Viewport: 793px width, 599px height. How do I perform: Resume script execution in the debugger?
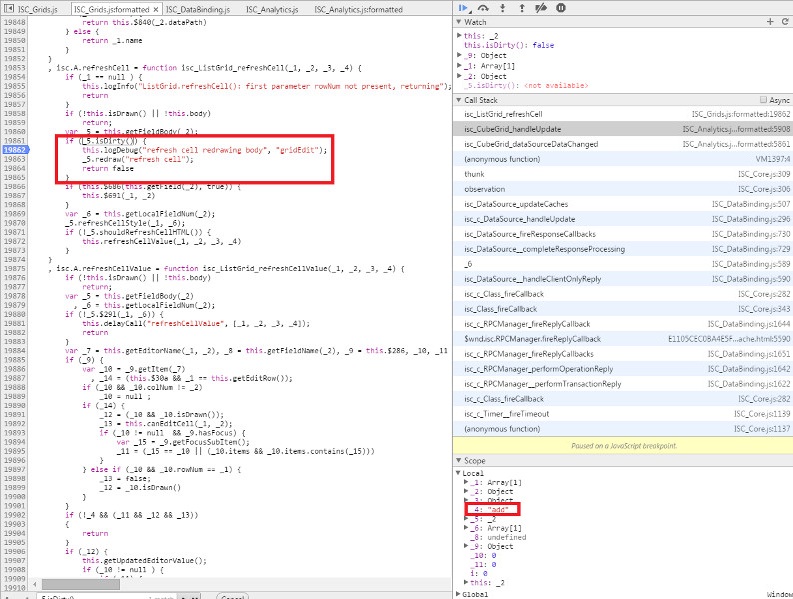463,7
